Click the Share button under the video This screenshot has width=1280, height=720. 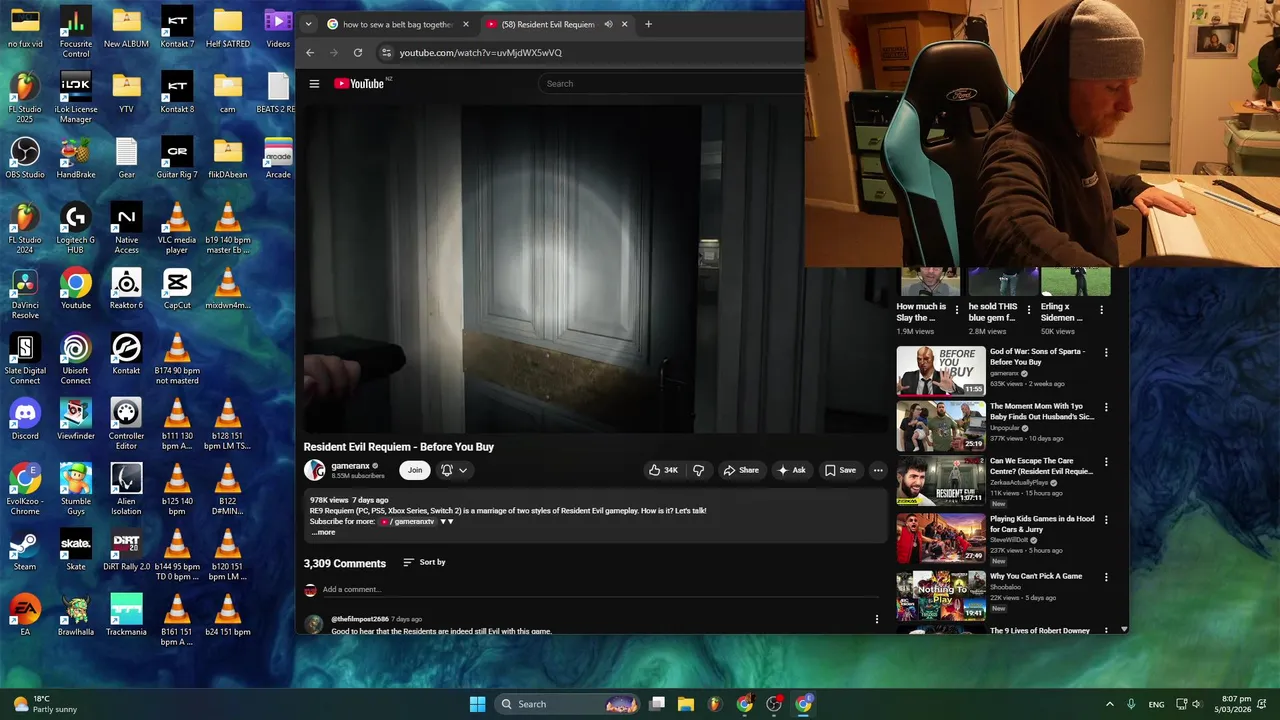coord(741,470)
